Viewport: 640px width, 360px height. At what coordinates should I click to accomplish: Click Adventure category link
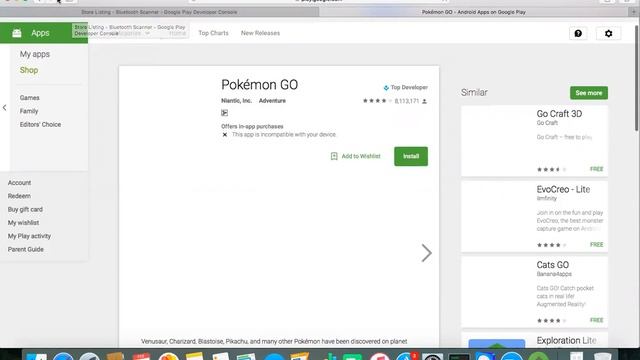click(x=272, y=101)
